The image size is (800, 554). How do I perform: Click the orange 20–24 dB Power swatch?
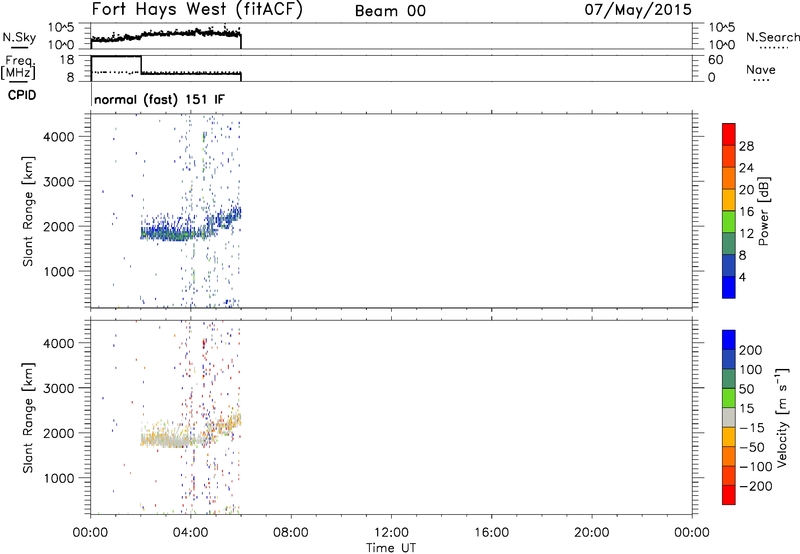[x=729, y=177]
